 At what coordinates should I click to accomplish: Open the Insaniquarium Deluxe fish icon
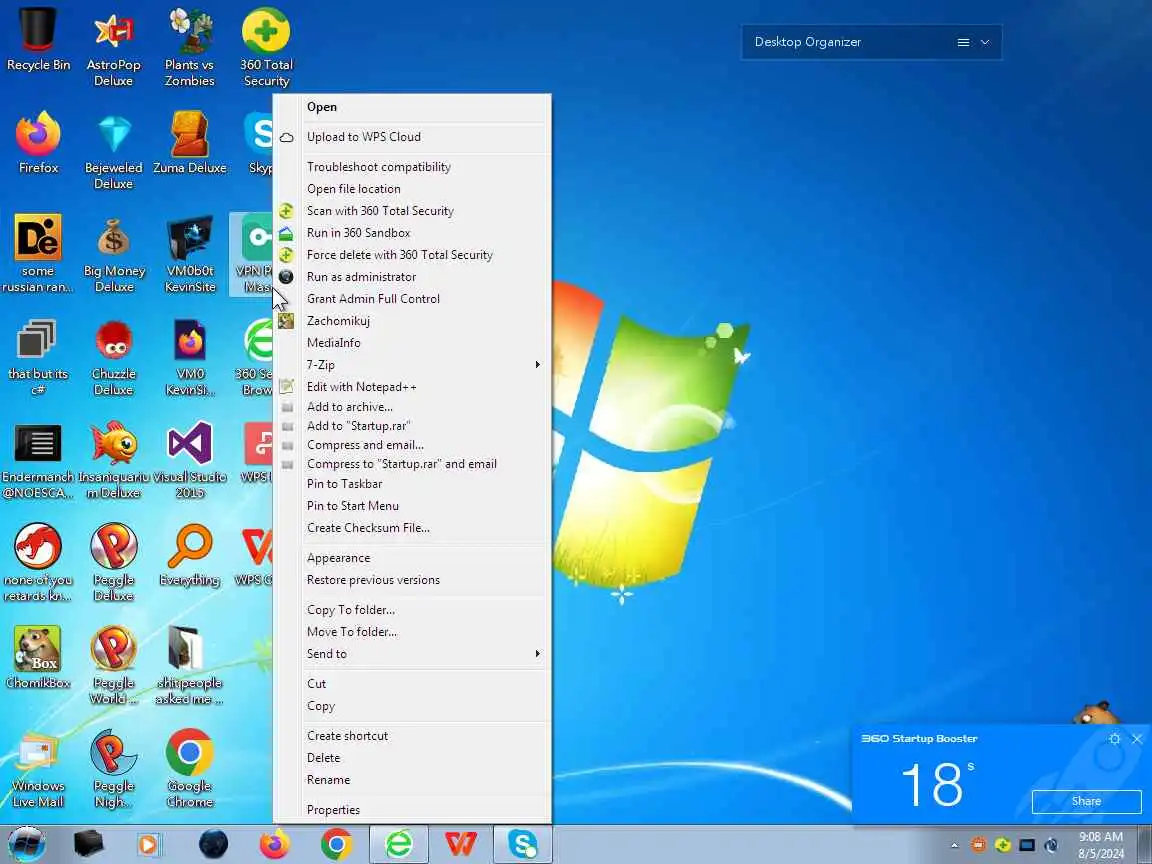pyautogui.click(x=113, y=461)
